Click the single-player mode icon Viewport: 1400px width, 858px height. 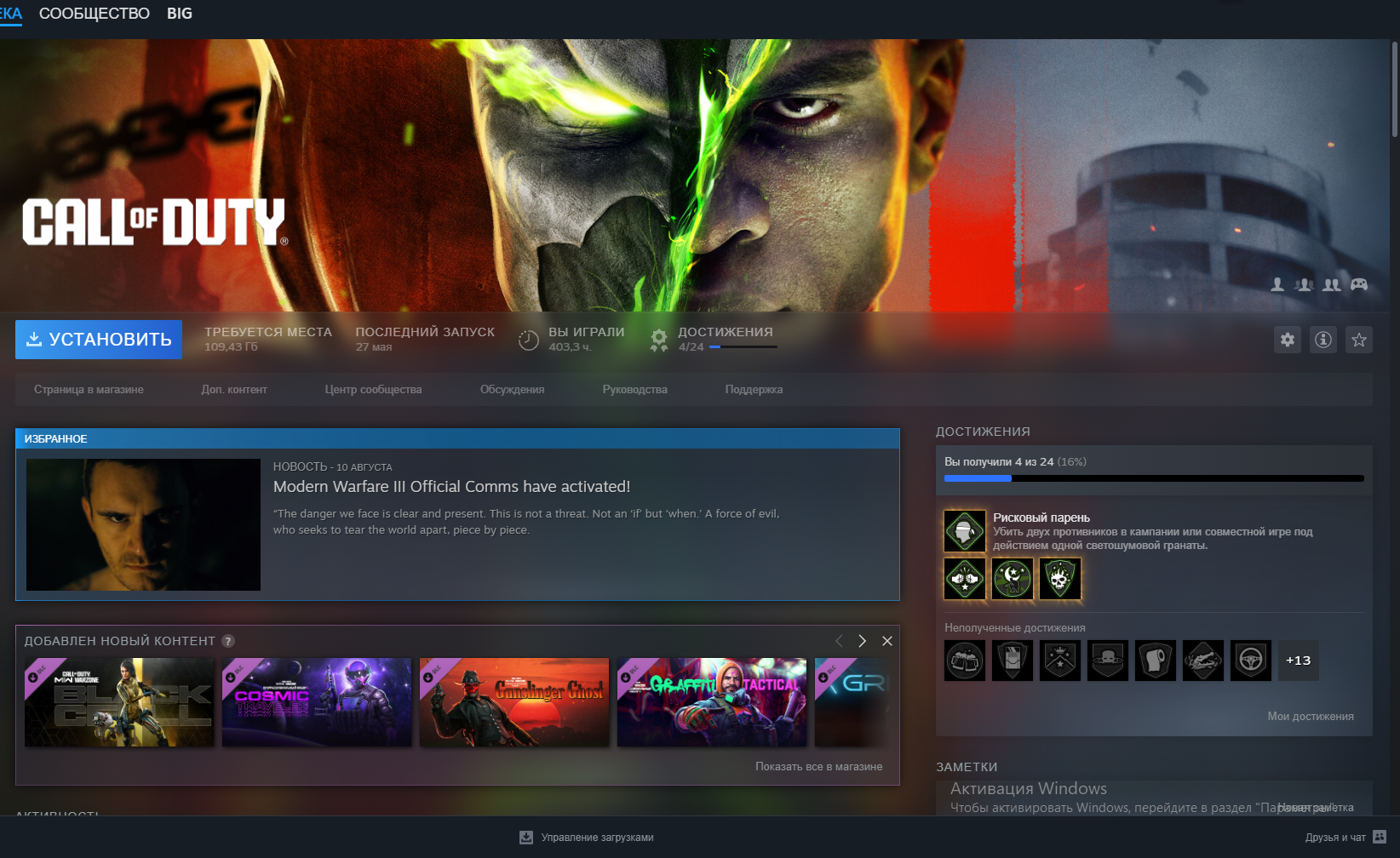click(1277, 284)
